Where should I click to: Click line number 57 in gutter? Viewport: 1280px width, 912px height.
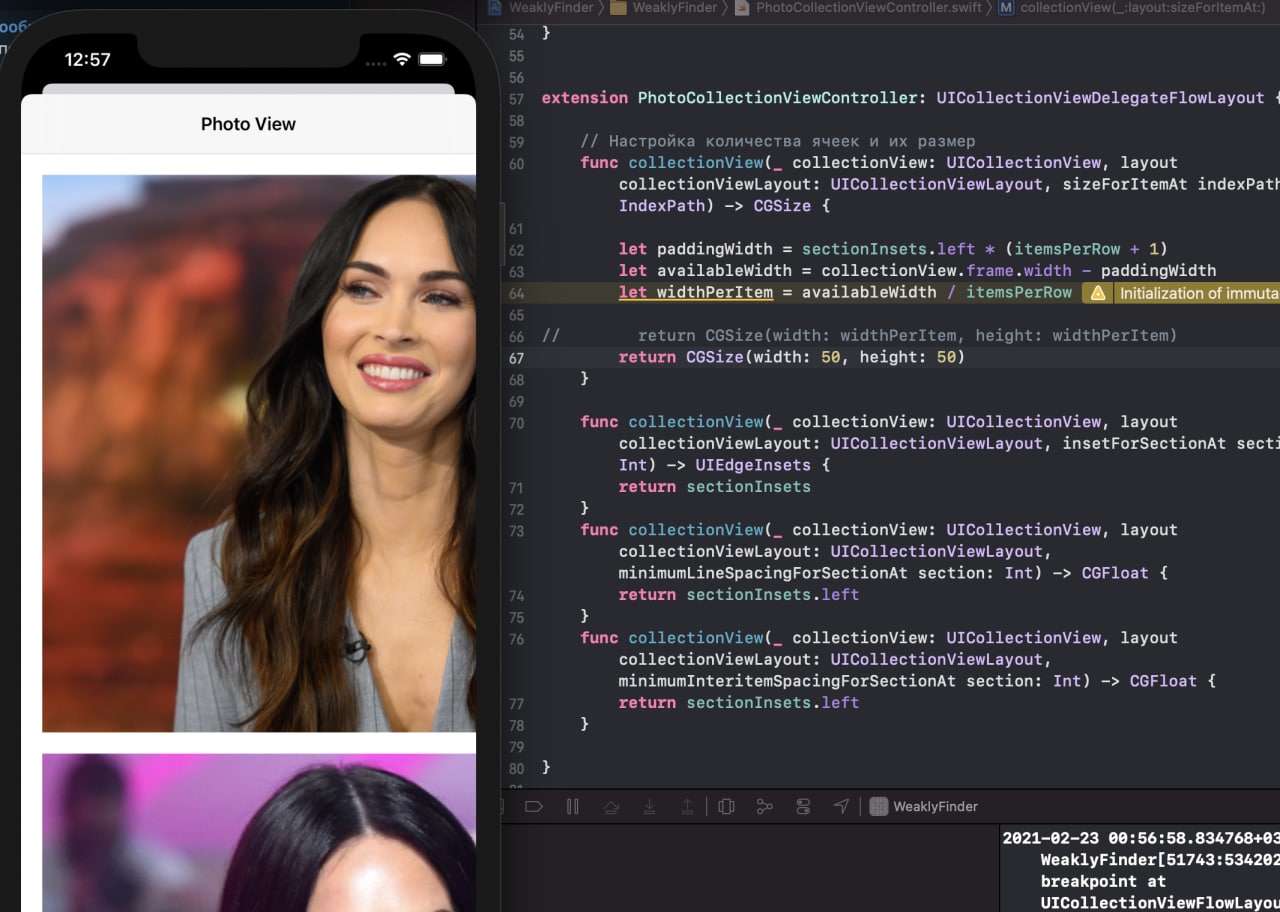pos(516,99)
